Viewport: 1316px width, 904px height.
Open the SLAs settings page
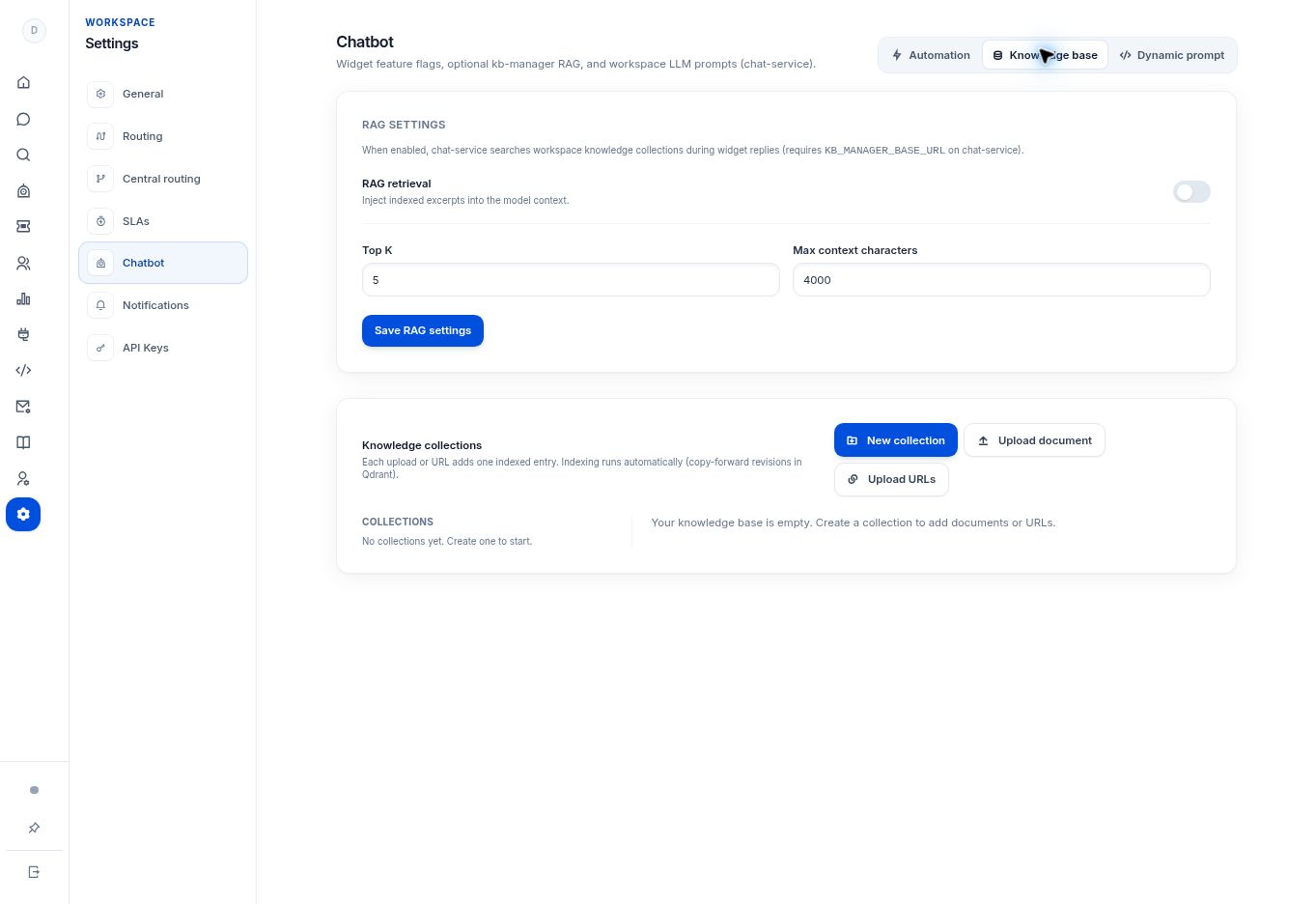pos(163,221)
